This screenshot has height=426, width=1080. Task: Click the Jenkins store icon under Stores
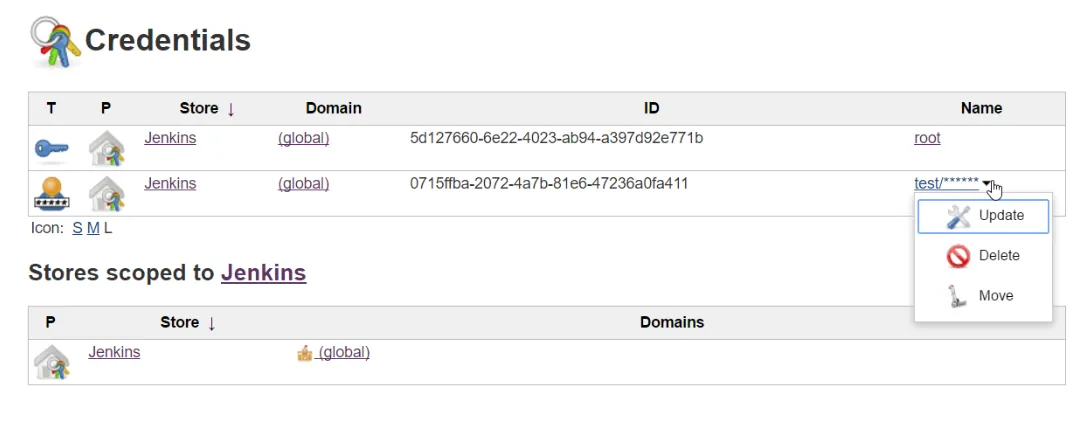coord(51,361)
